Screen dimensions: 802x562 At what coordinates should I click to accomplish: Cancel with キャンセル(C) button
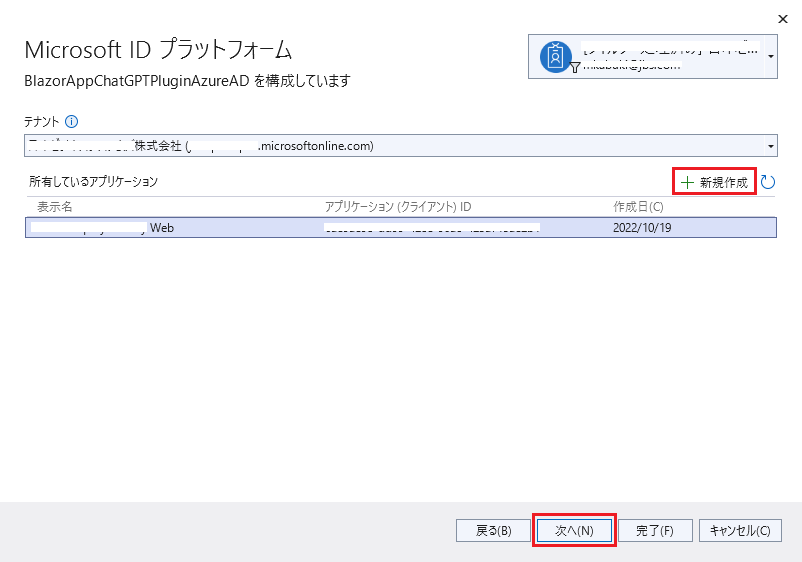(740, 531)
